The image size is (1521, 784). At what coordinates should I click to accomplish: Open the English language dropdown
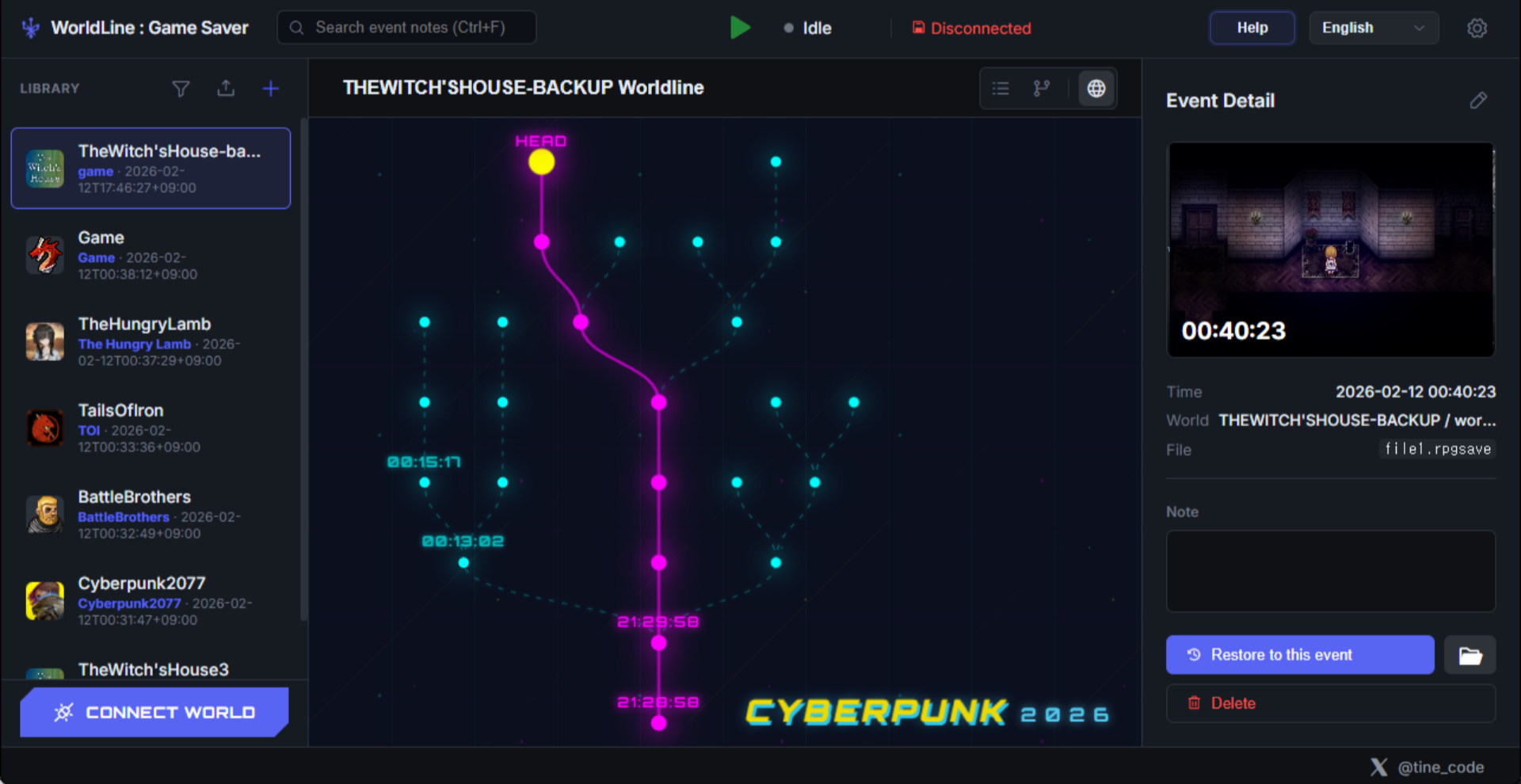click(1373, 28)
